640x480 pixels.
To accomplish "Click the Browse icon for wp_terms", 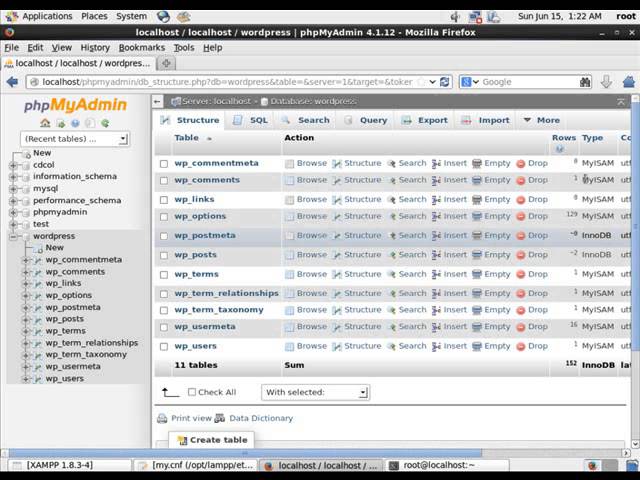I will click(x=289, y=274).
